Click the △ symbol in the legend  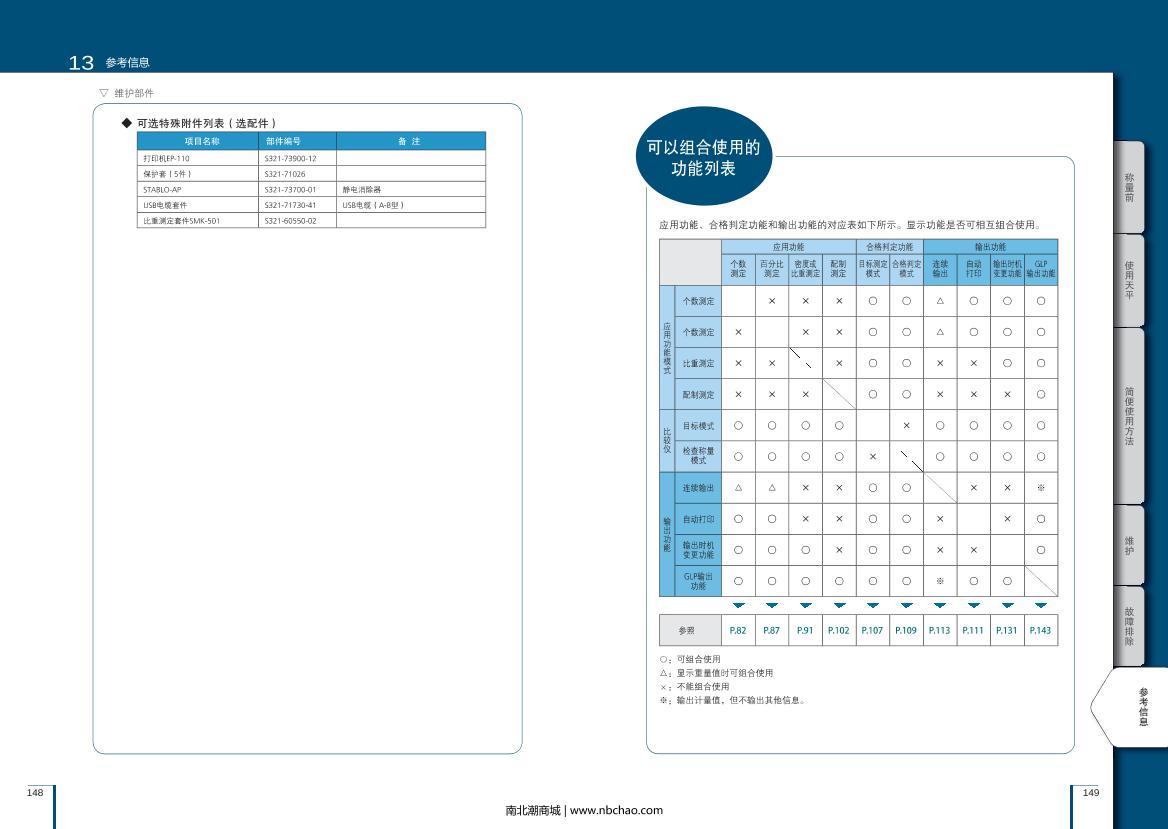pyautogui.click(x=664, y=673)
